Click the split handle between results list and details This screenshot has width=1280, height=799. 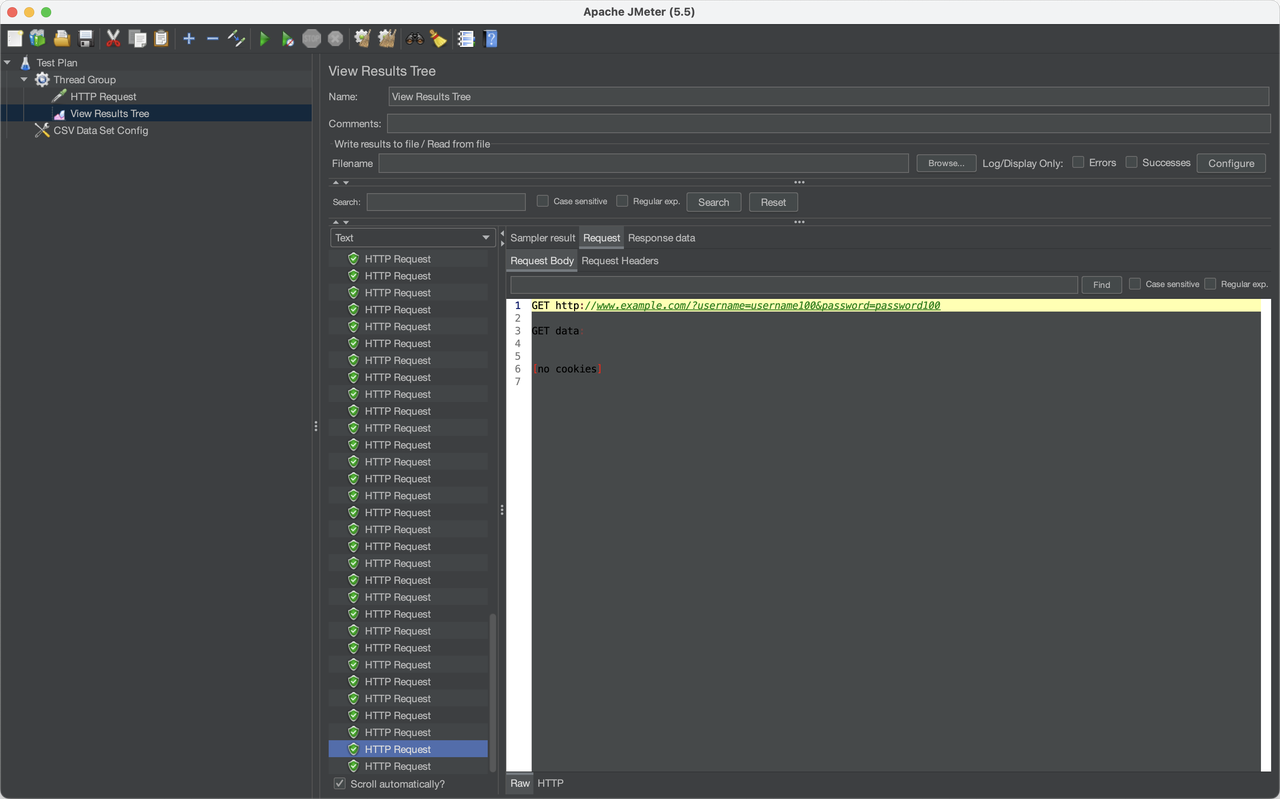[x=502, y=510]
